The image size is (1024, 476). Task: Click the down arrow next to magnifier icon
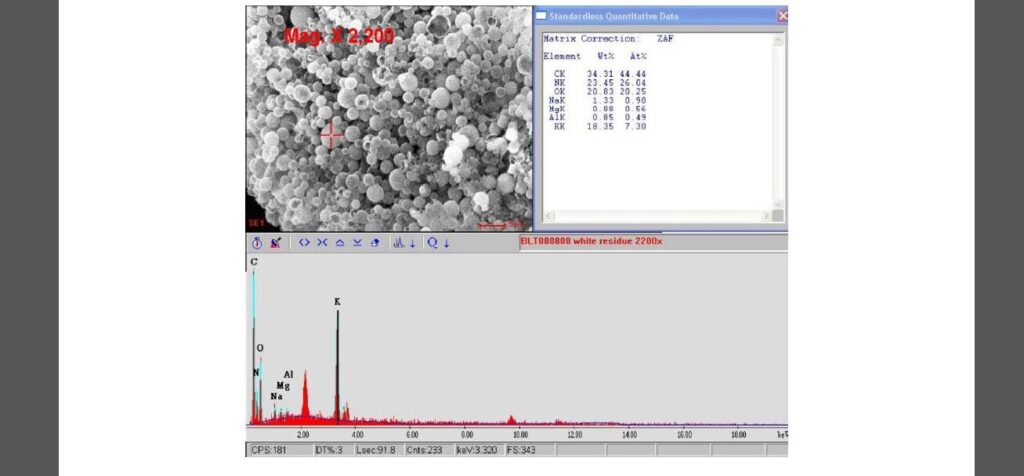pos(446,243)
